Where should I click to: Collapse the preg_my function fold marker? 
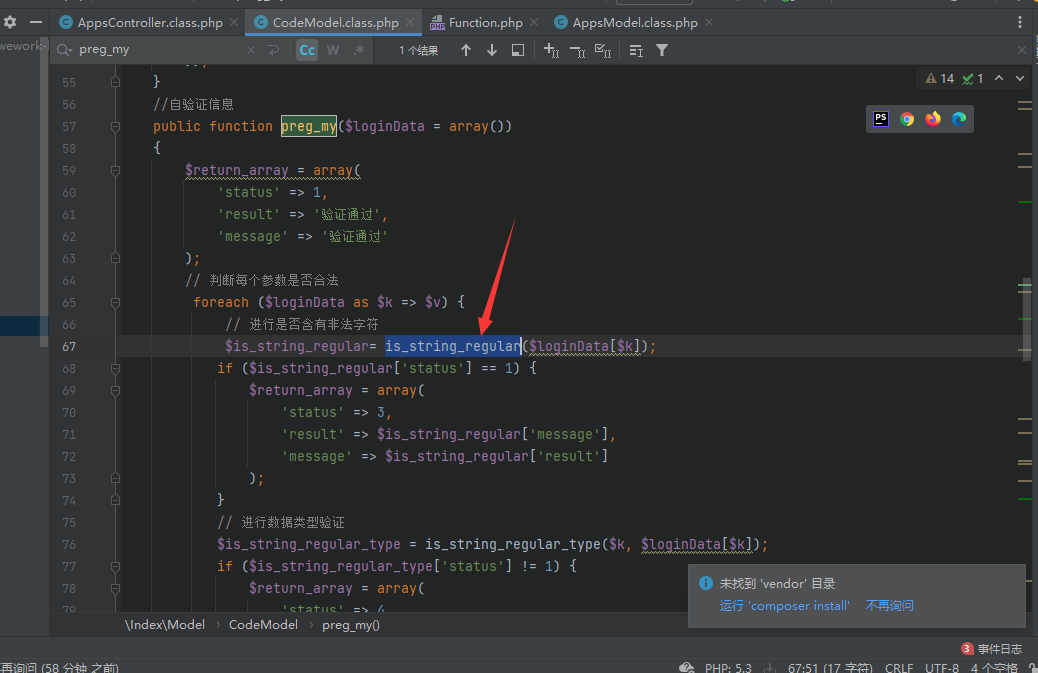115,126
